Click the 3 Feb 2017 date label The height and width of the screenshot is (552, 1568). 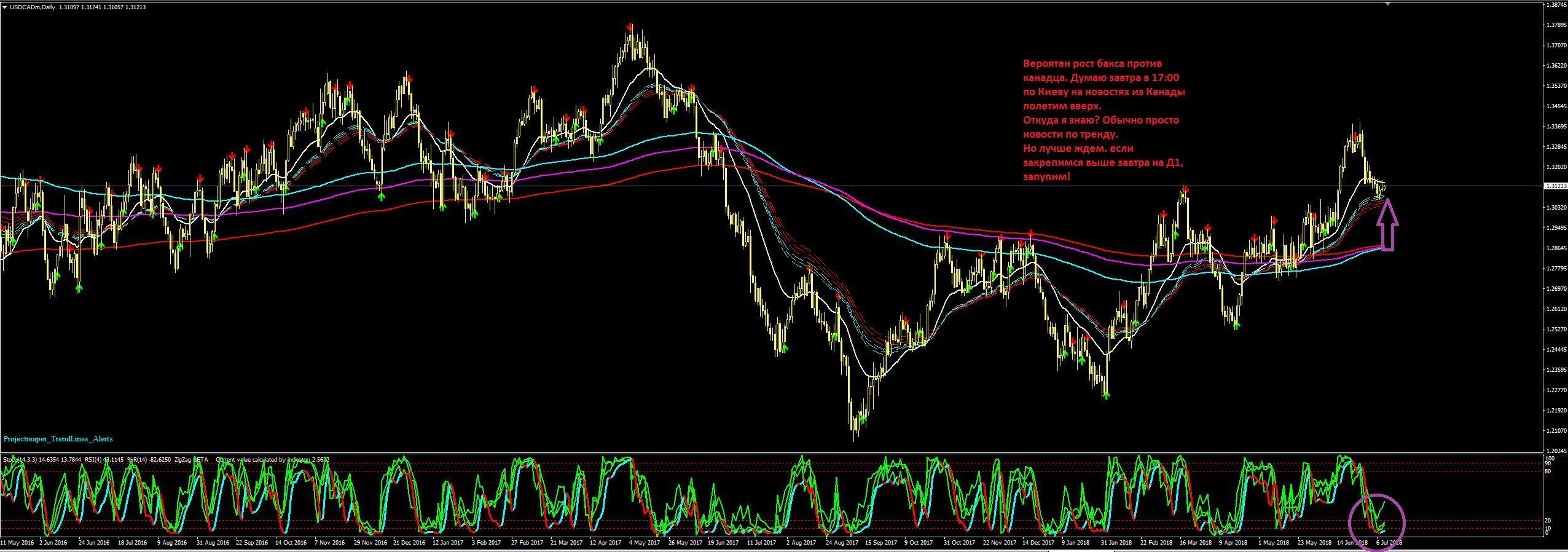[487, 543]
